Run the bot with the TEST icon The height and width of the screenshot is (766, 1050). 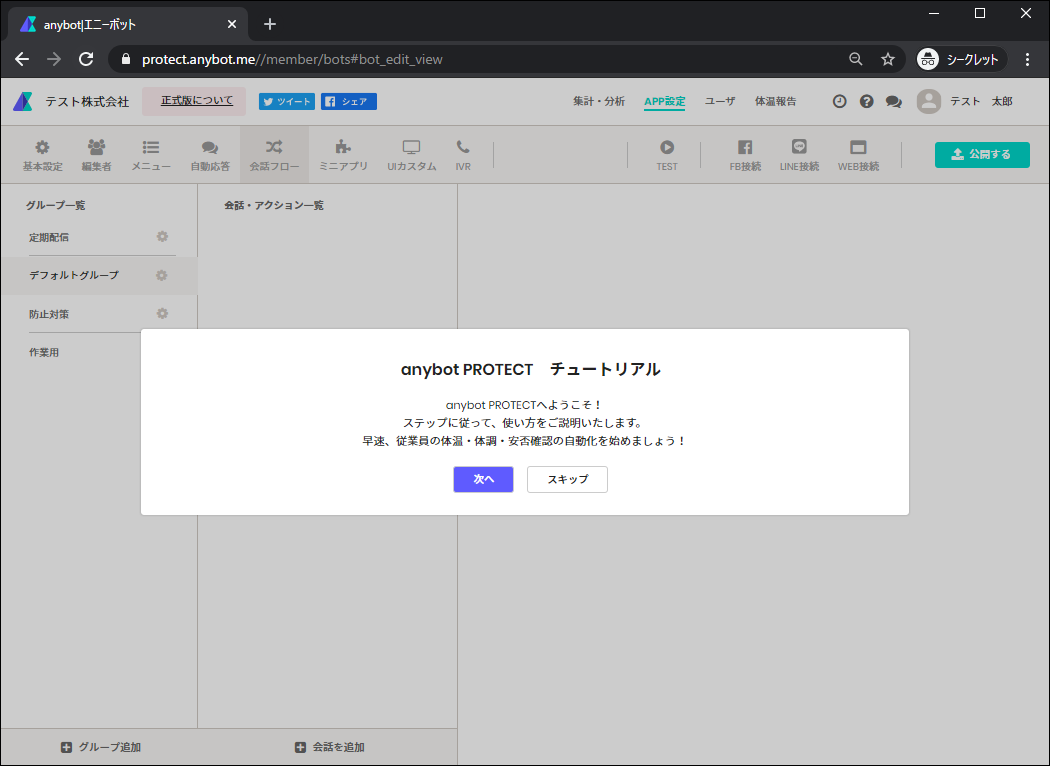coord(666,154)
